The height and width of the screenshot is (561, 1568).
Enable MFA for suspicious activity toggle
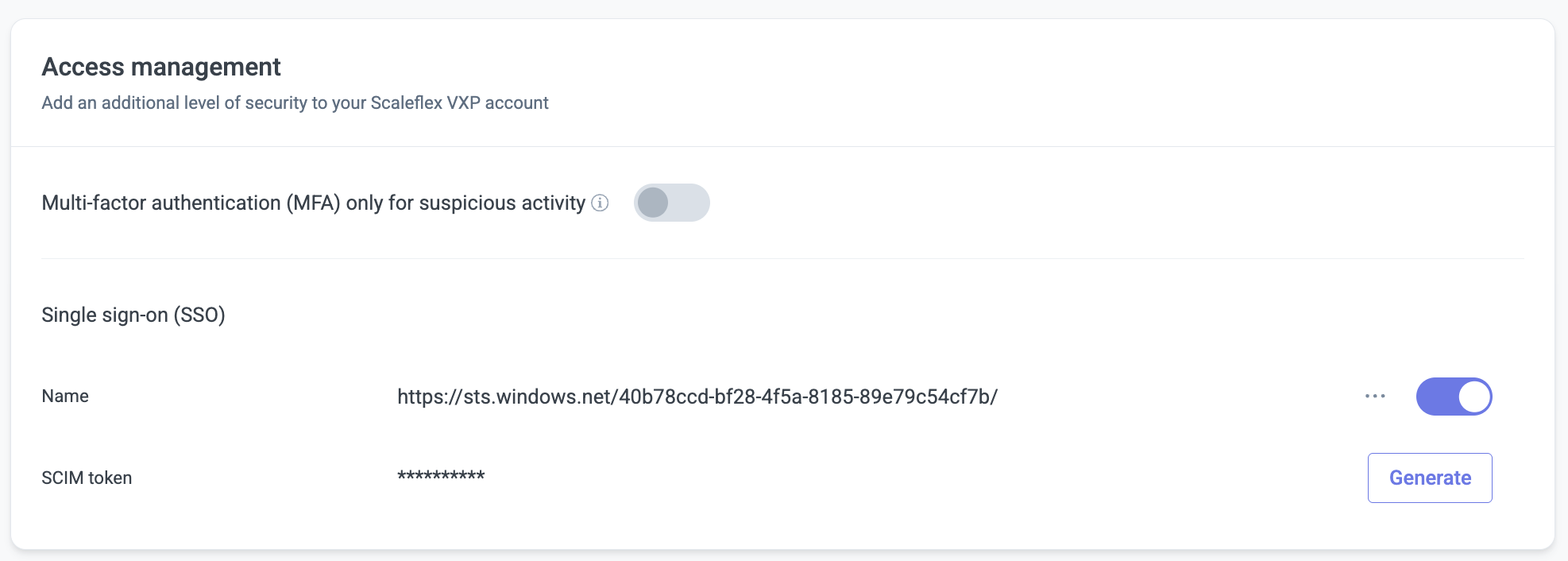(671, 203)
